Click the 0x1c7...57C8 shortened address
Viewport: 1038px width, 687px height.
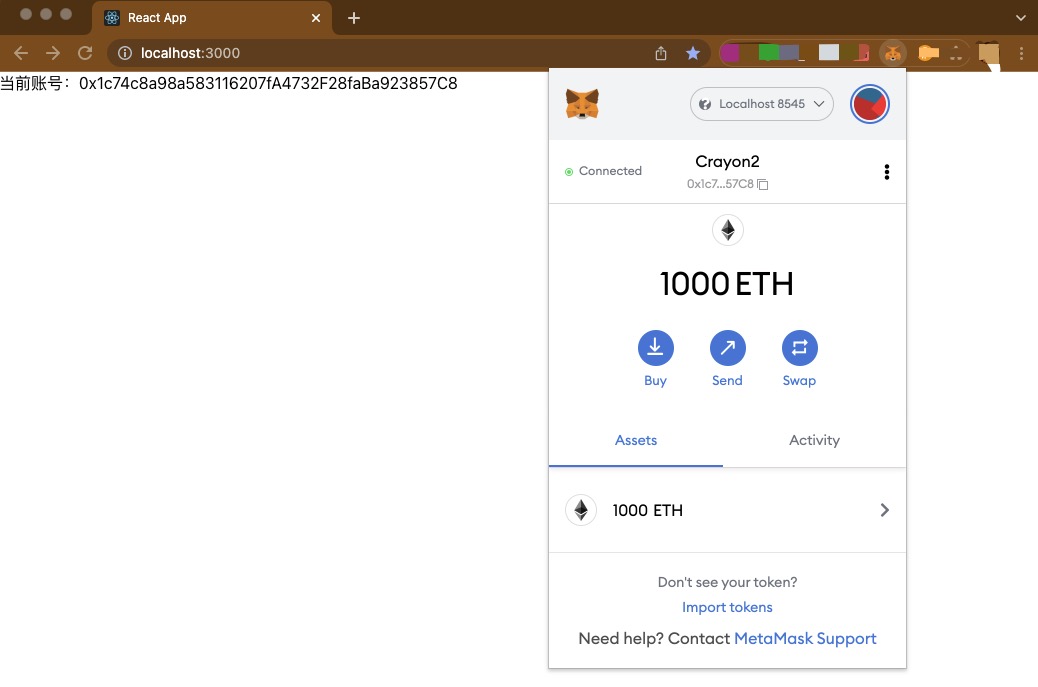(x=720, y=184)
